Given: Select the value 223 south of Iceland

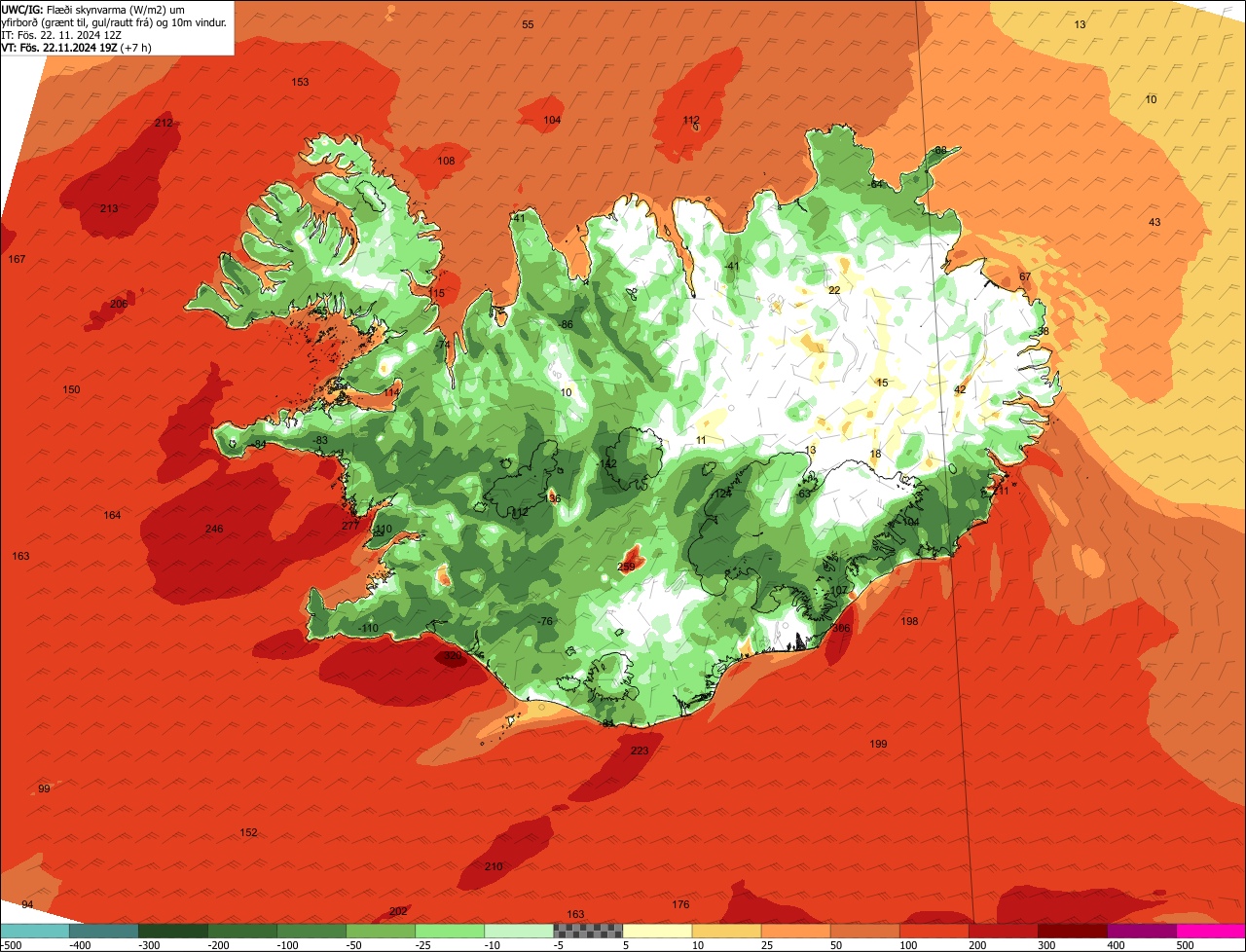Looking at the screenshot, I should (x=640, y=751).
